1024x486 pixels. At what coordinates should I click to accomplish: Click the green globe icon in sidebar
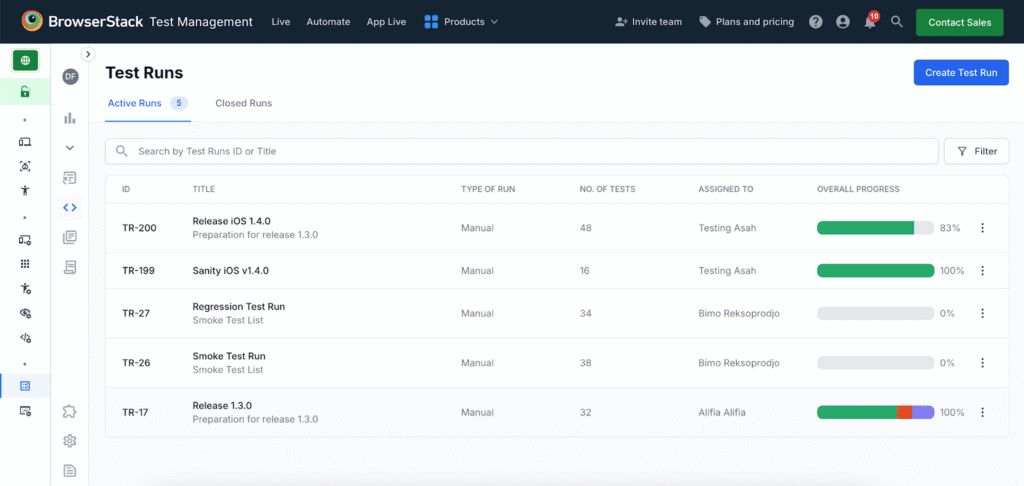(x=25, y=61)
